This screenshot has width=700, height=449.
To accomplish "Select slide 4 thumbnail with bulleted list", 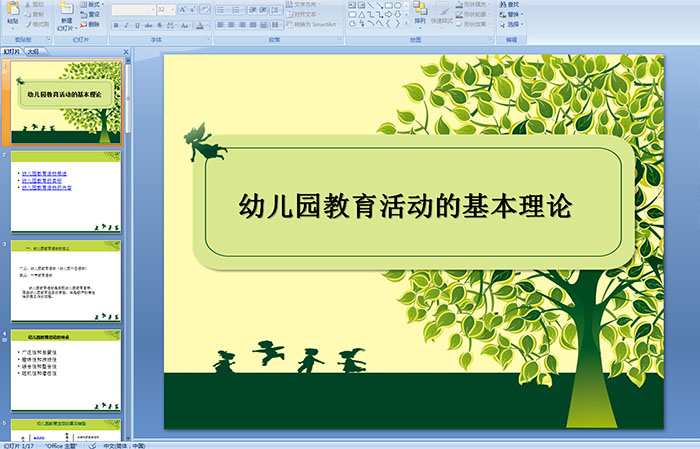I will click(66, 370).
